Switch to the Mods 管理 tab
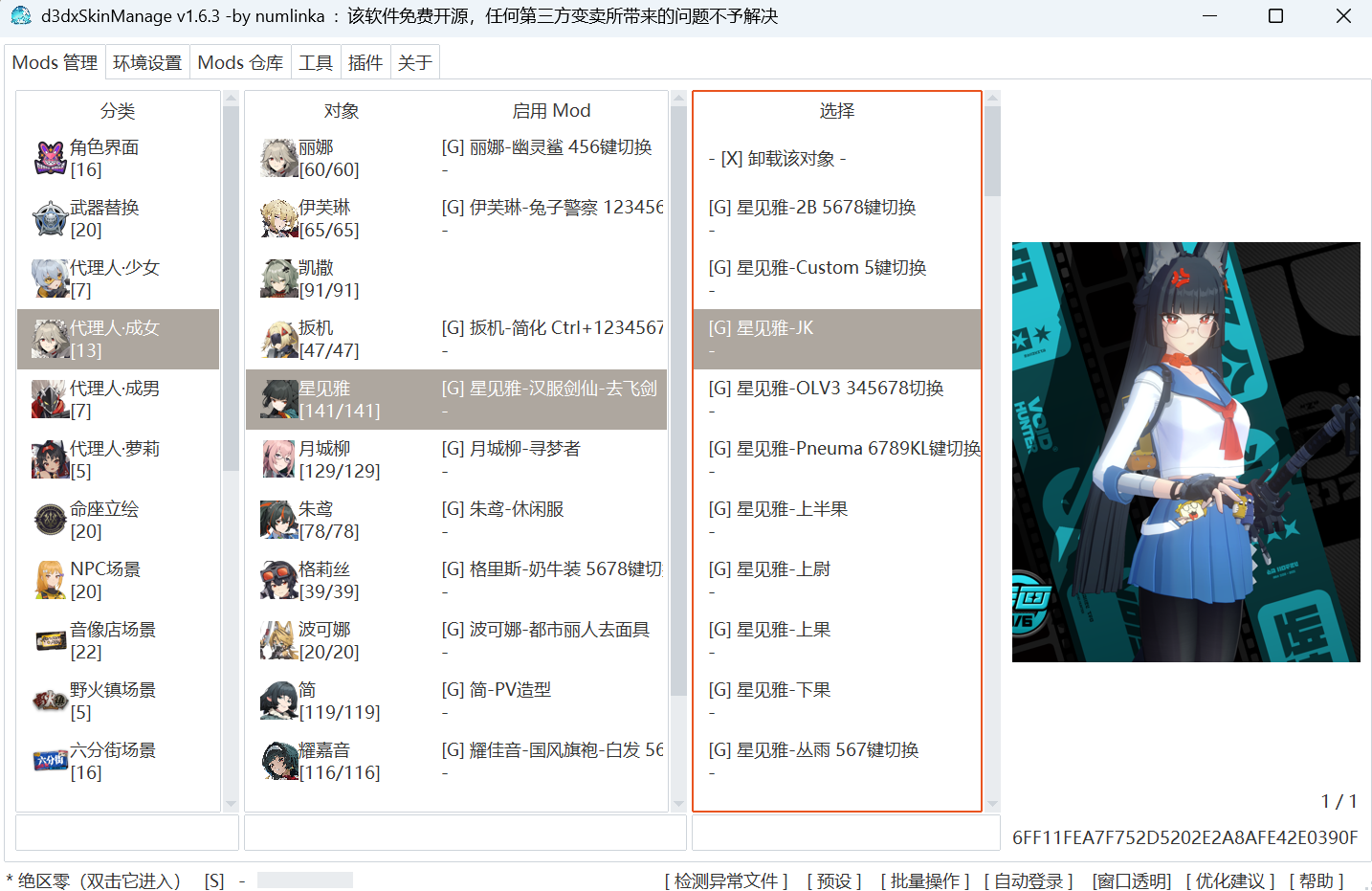Screen dimensions: 1372x891 click(x=55, y=62)
